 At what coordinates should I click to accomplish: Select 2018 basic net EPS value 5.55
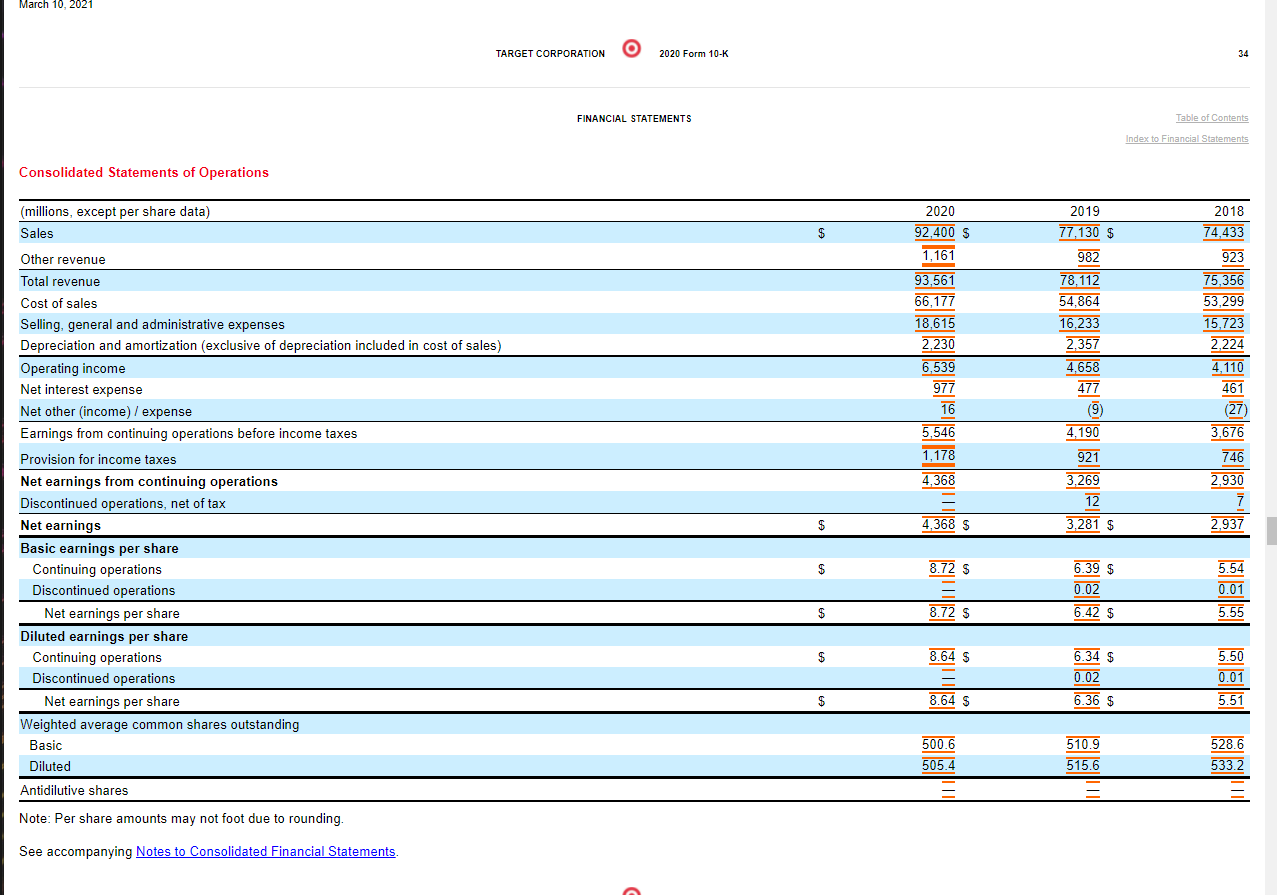point(1232,612)
